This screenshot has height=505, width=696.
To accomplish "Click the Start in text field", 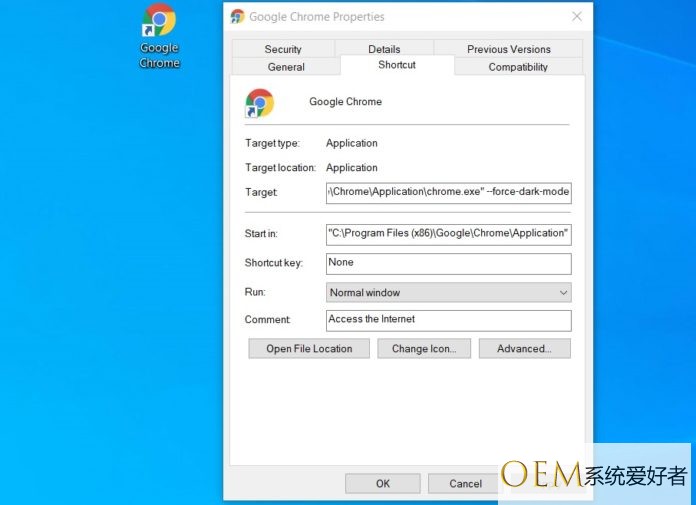I will click(x=448, y=235).
